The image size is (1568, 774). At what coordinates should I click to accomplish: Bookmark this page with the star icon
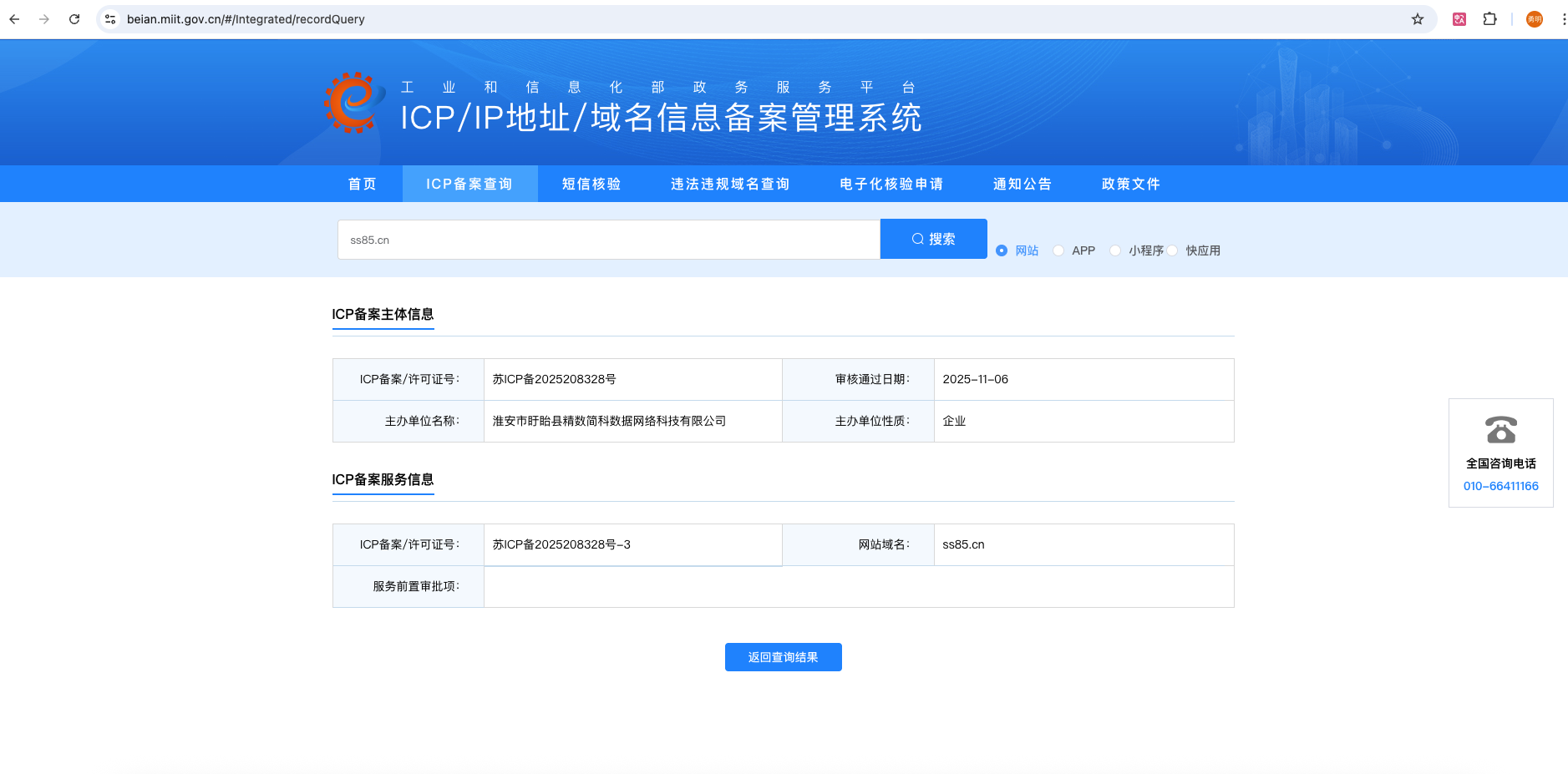pyautogui.click(x=1418, y=19)
